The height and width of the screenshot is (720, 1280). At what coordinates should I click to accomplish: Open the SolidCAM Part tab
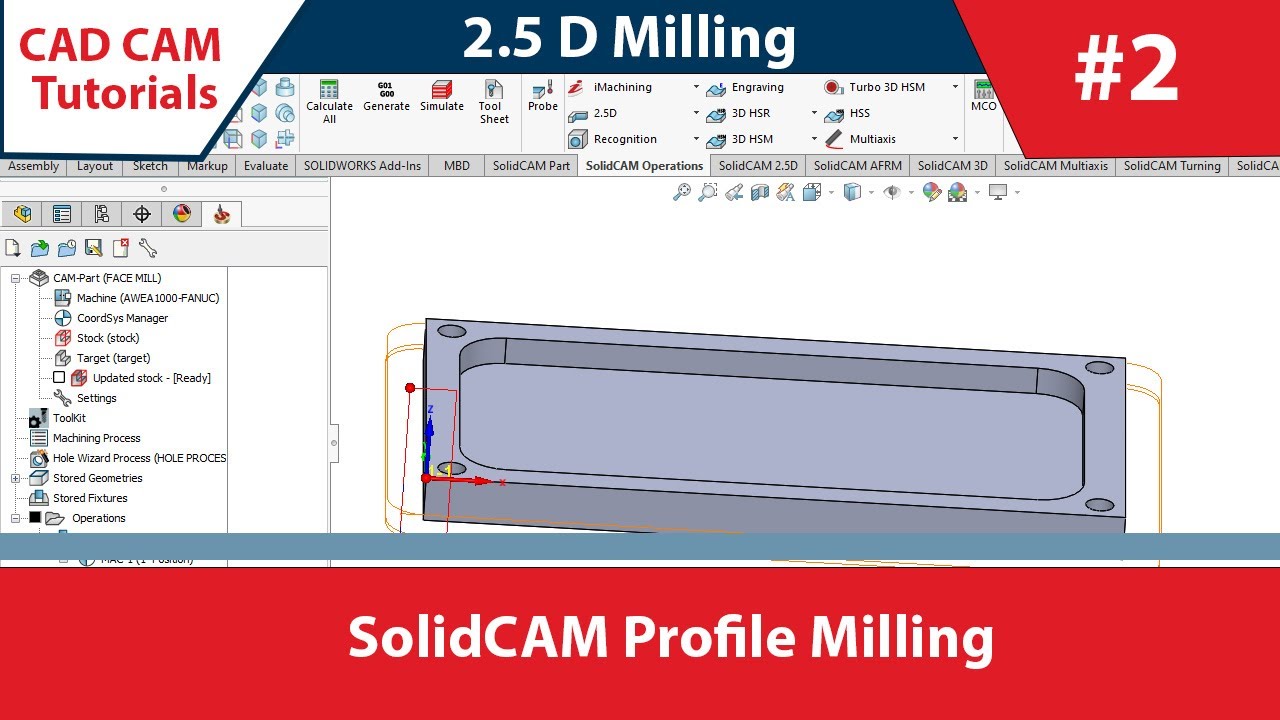coord(531,166)
